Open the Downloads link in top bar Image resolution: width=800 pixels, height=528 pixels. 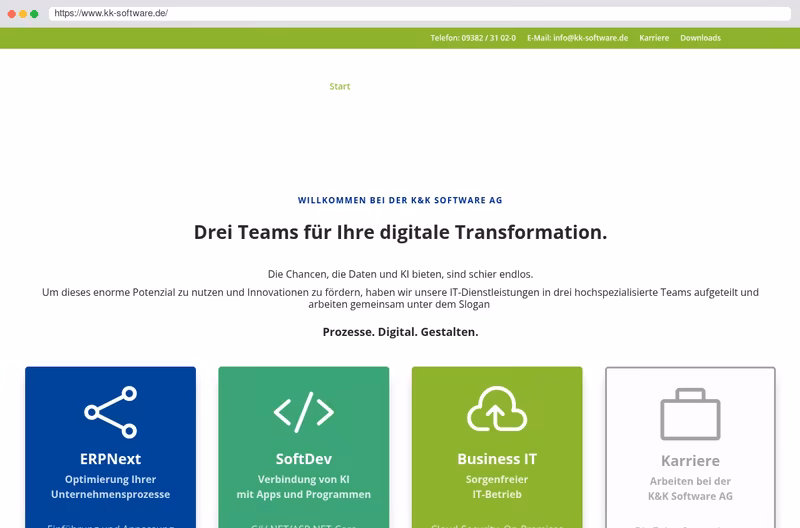click(701, 38)
